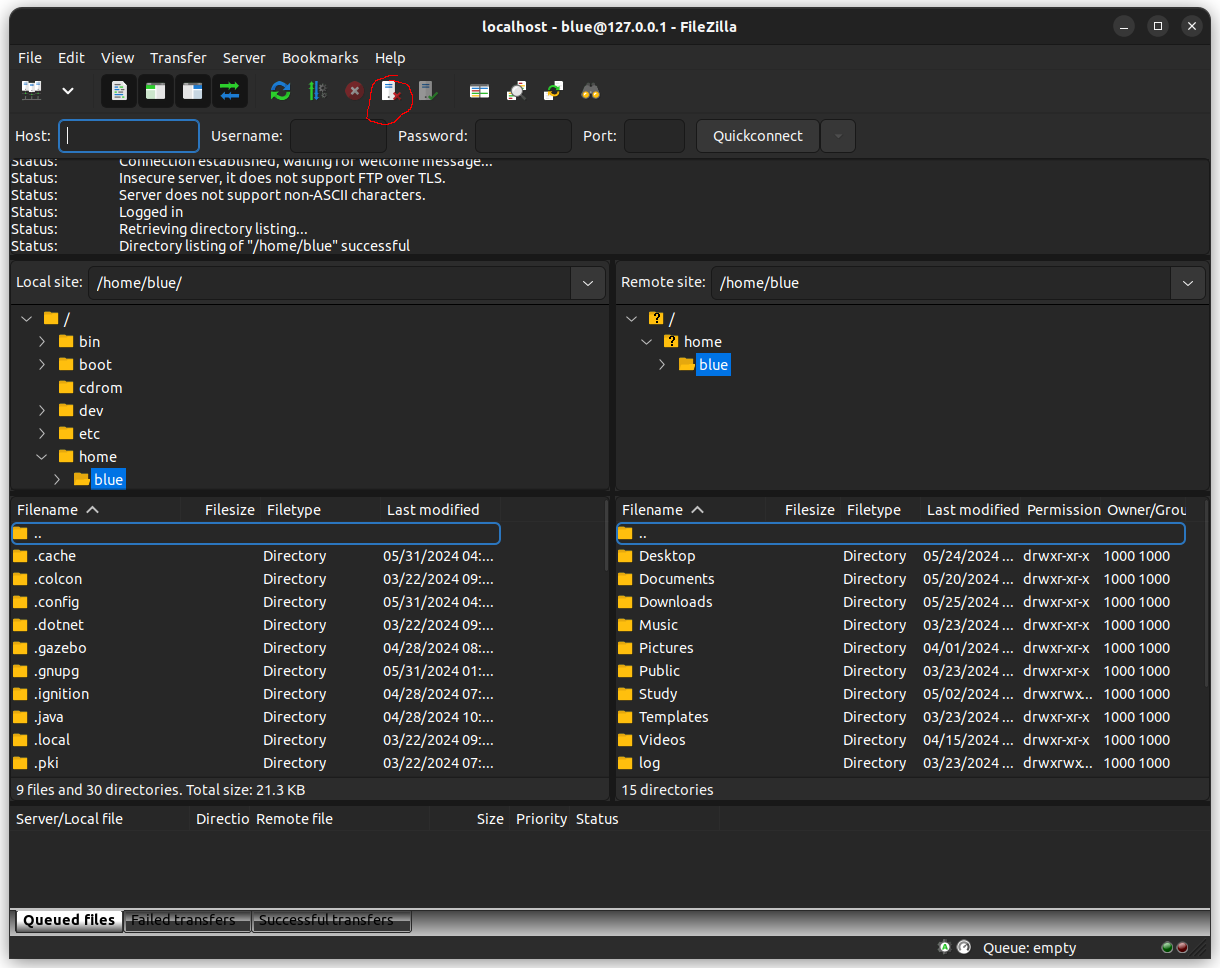Focus the Host input field
The image size is (1220, 968).
(129, 136)
